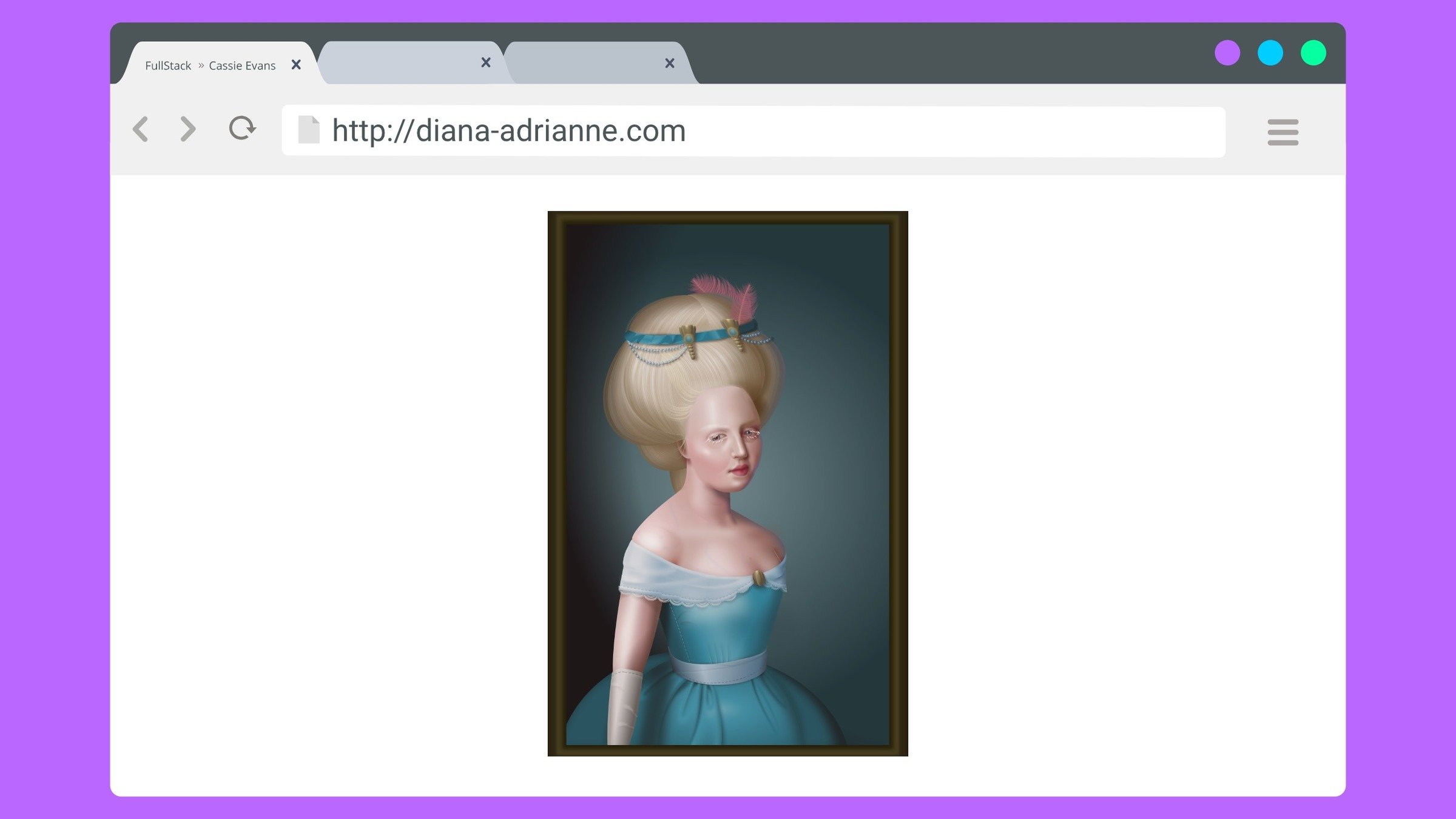Click the purple window control dot
This screenshot has height=819, width=1456.
coord(1227,53)
